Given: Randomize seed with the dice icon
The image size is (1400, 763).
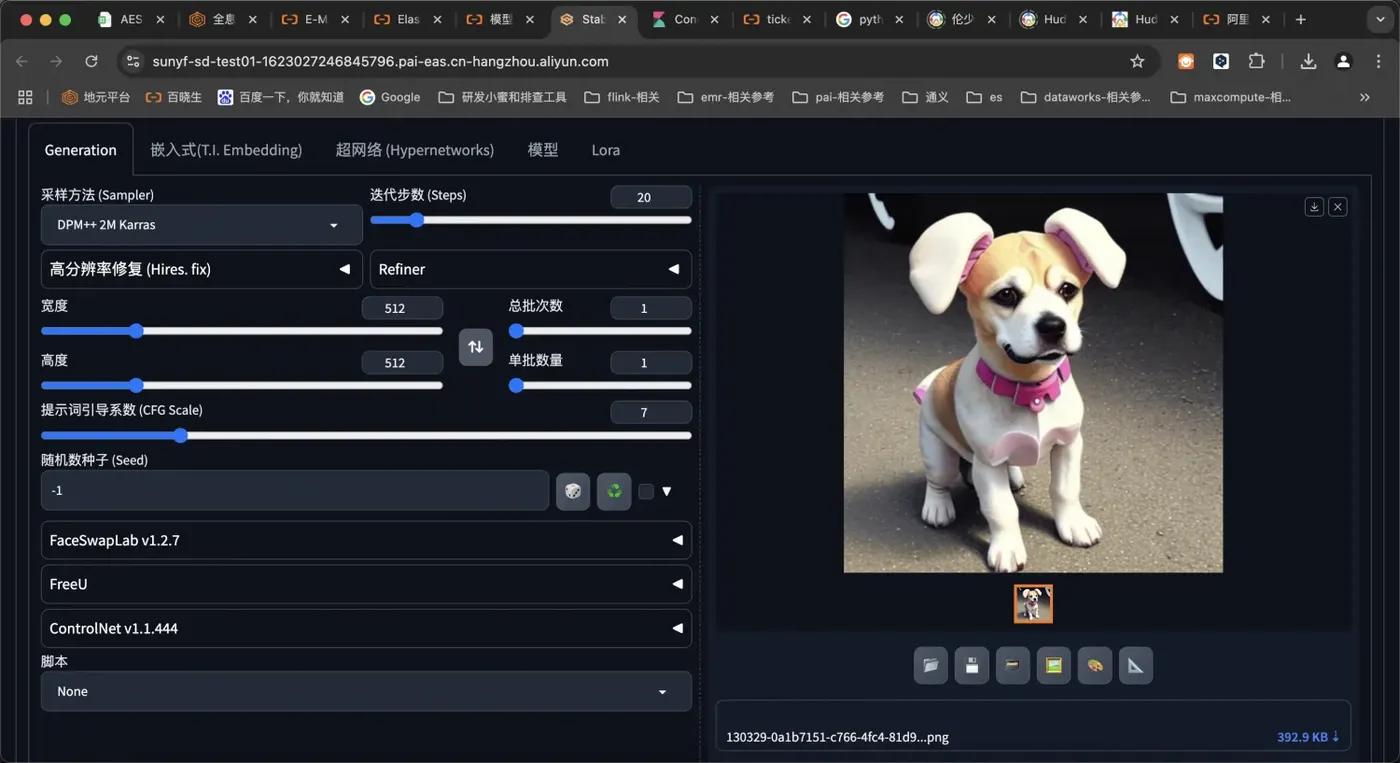Looking at the screenshot, I should pyautogui.click(x=573, y=491).
